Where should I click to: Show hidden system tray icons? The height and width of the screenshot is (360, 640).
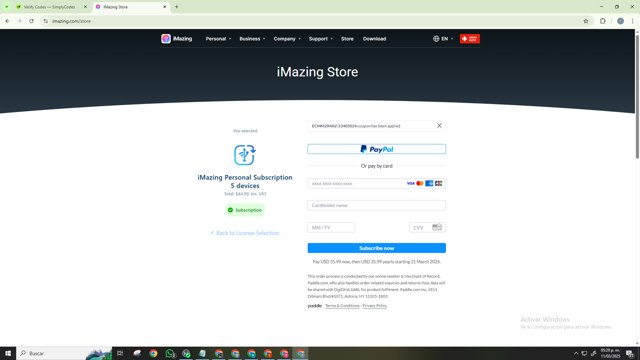click(576, 353)
